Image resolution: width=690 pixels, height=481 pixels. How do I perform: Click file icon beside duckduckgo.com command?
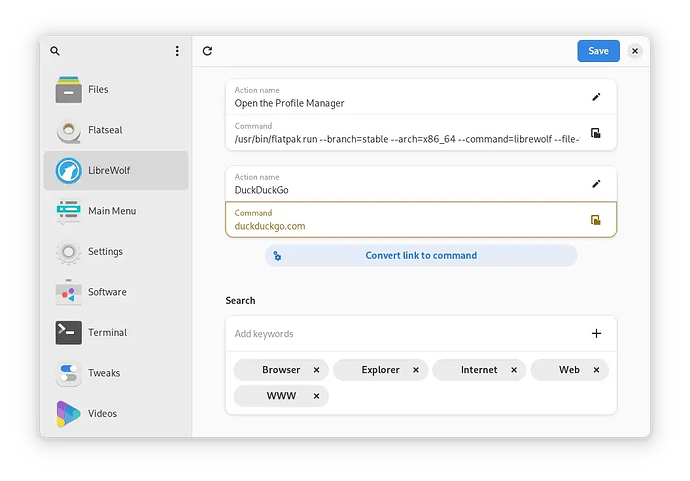[596, 220]
